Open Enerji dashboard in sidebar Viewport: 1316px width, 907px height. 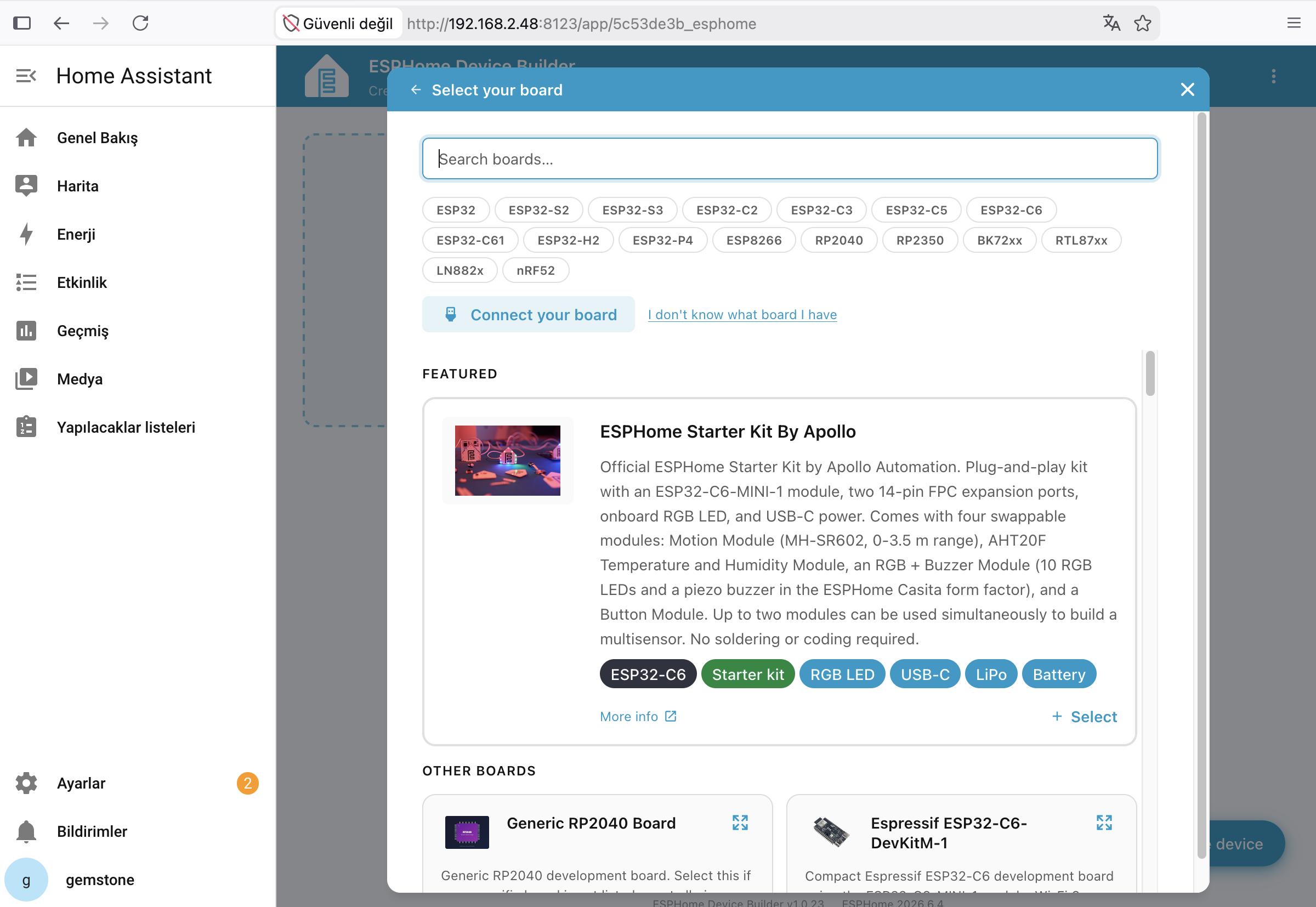click(x=138, y=234)
